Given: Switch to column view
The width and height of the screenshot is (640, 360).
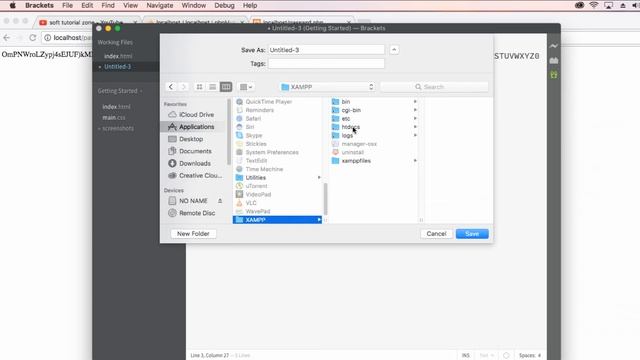Looking at the screenshot, I should 226,87.
